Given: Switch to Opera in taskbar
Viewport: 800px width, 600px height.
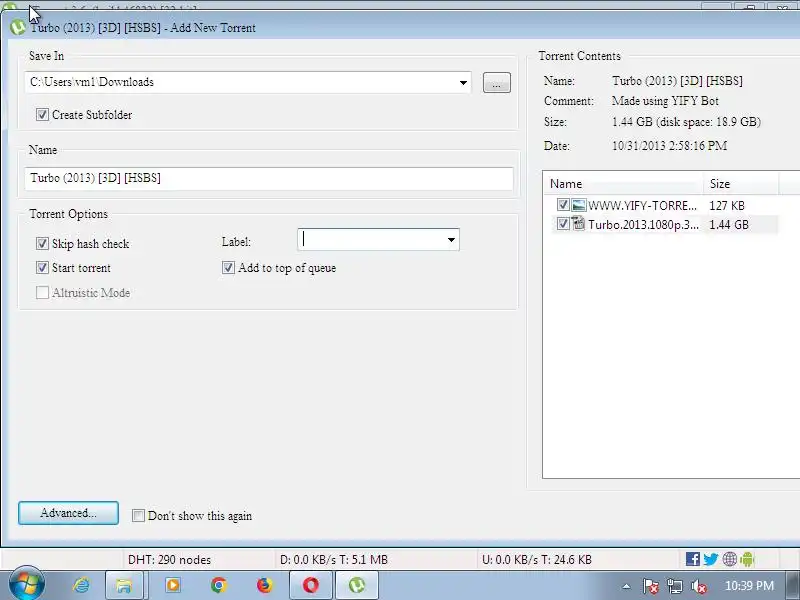Looking at the screenshot, I should 311,585.
